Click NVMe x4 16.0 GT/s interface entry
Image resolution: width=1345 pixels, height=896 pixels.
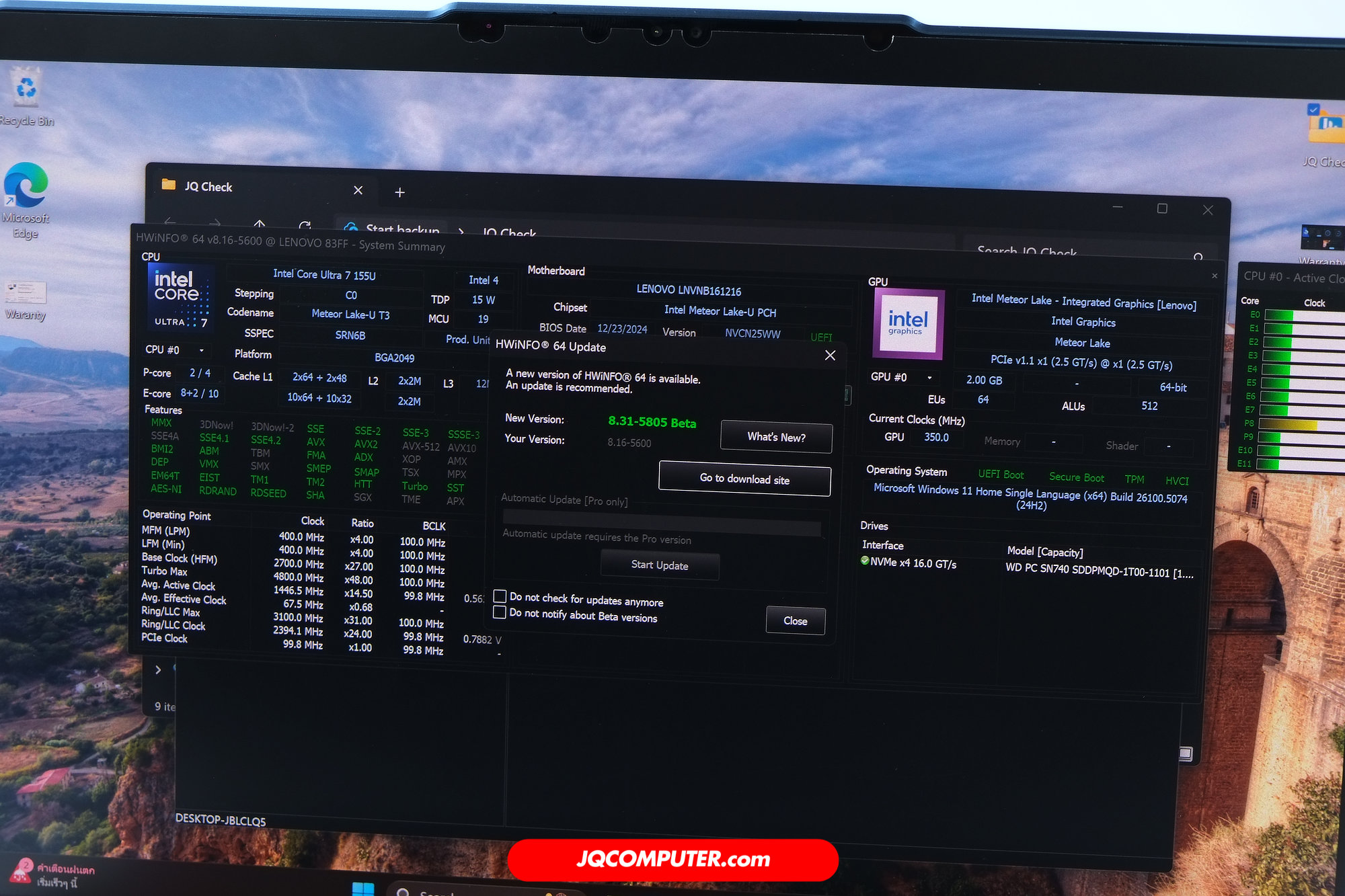(913, 563)
